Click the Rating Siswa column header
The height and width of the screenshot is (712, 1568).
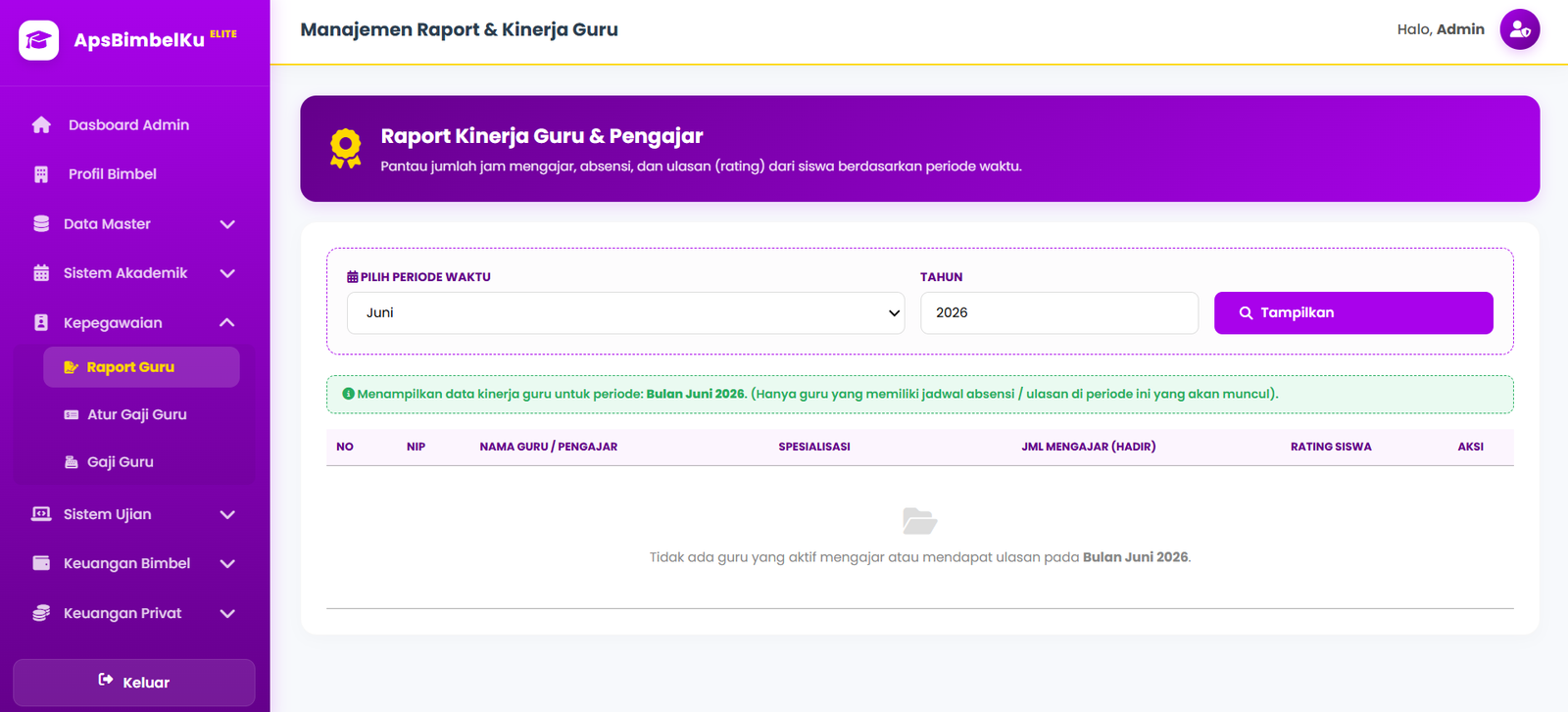[x=1331, y=447]
